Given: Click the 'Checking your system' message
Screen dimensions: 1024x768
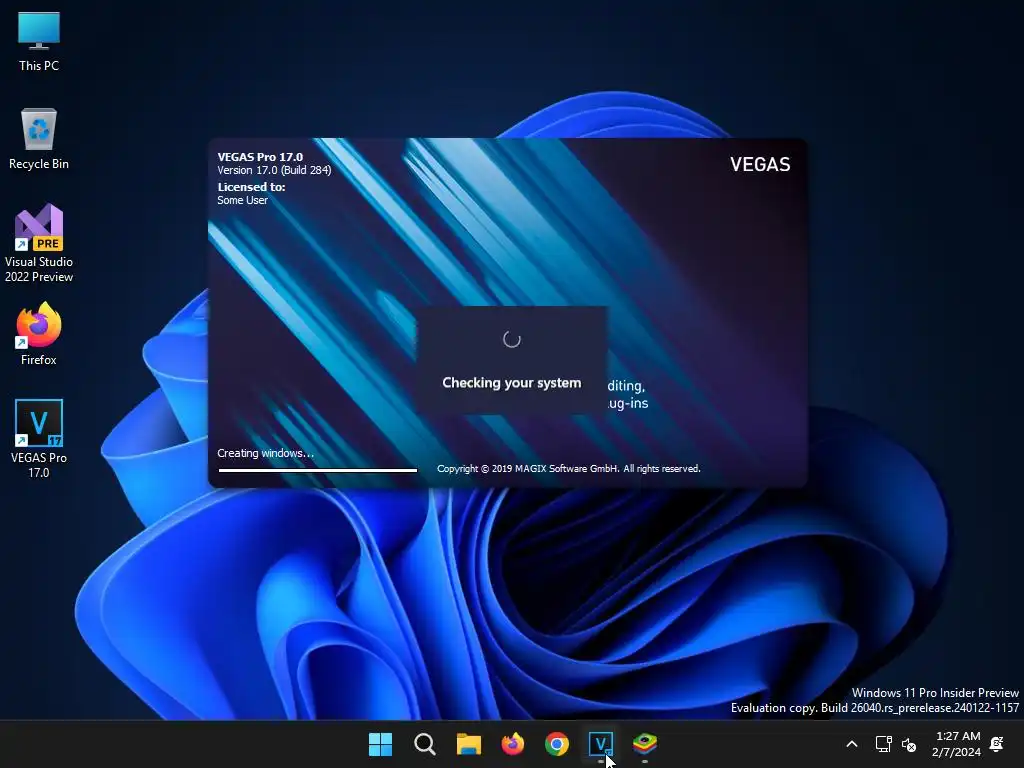Looking at the screenshot, I should [x=511, y=383].
